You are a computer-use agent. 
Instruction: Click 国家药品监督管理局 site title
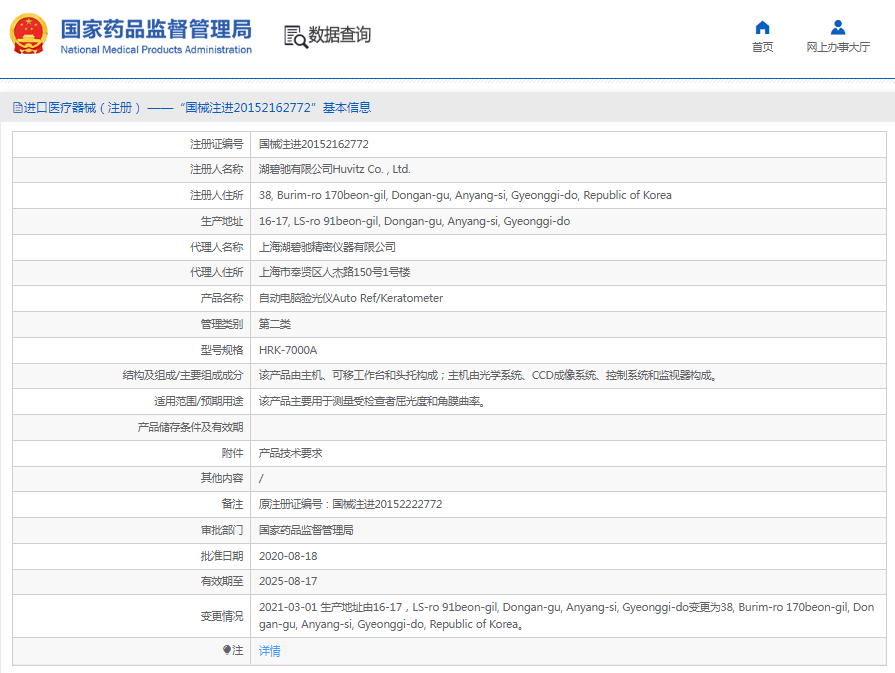pos(156,29)
